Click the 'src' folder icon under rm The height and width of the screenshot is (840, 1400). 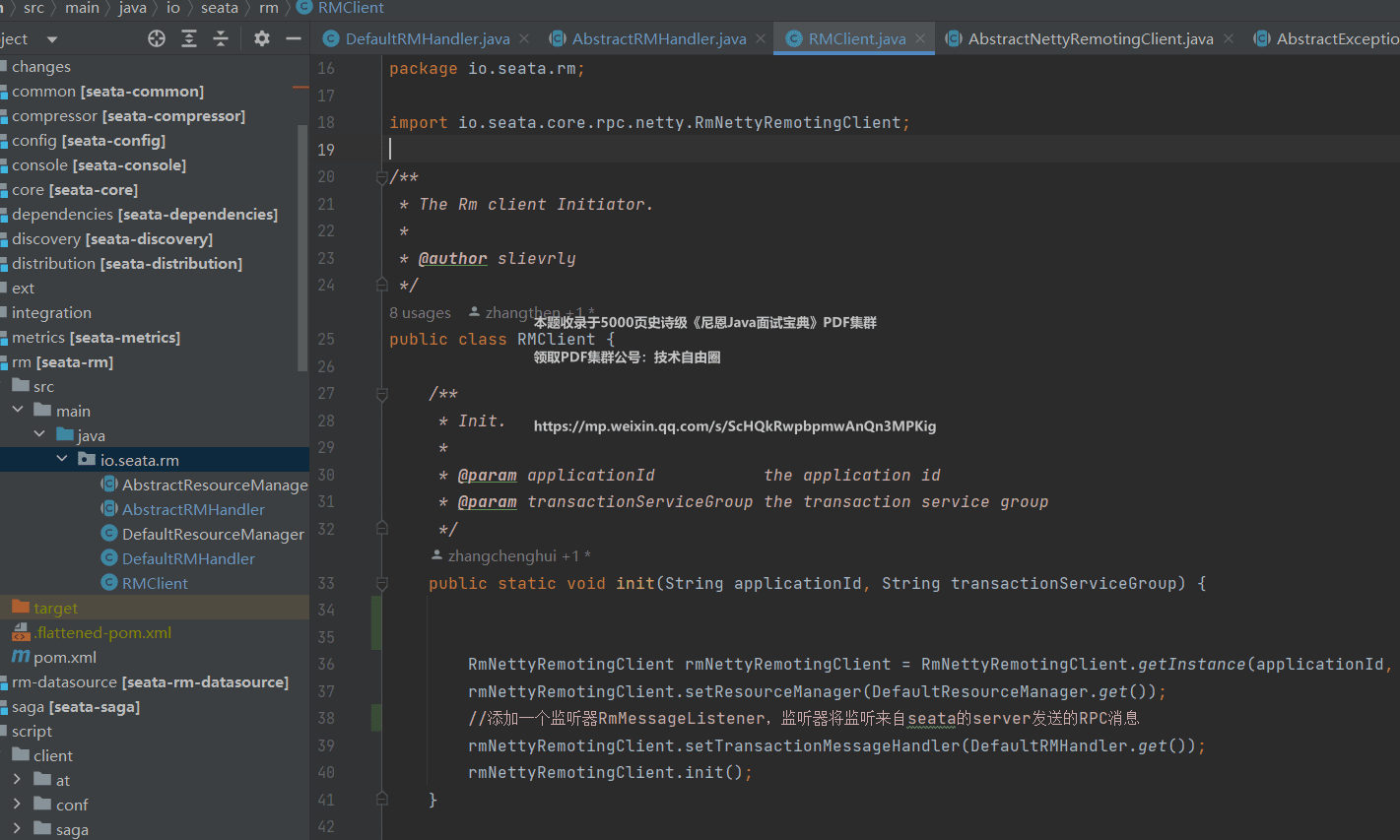[x=21, y=385]
